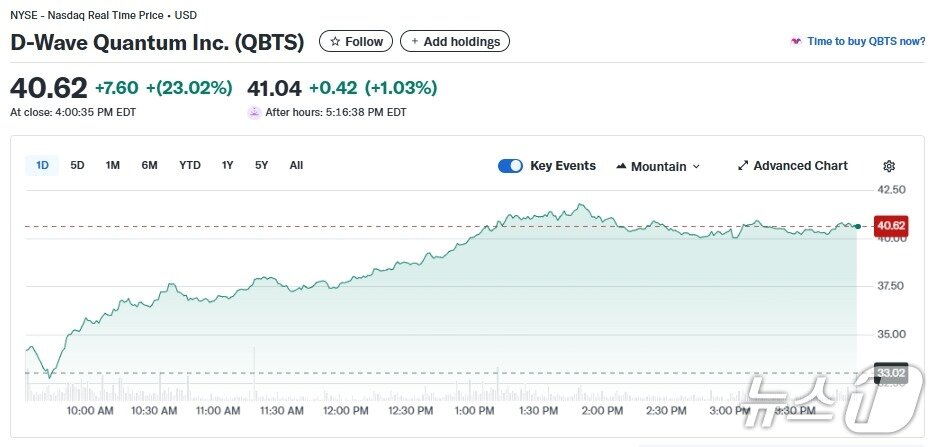The width and height of the screenshot is (937, 447).
Task: Select the 1D time range tab
Action: coord(42,165)
